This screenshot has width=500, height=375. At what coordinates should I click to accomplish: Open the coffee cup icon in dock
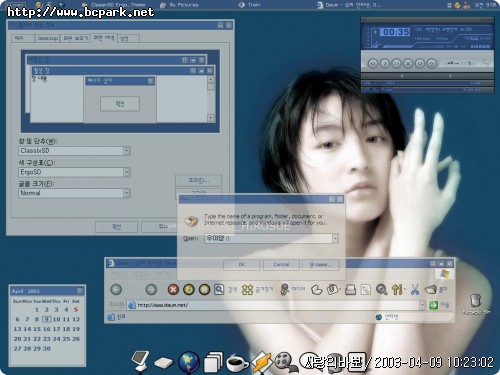(x=237, y=363)
